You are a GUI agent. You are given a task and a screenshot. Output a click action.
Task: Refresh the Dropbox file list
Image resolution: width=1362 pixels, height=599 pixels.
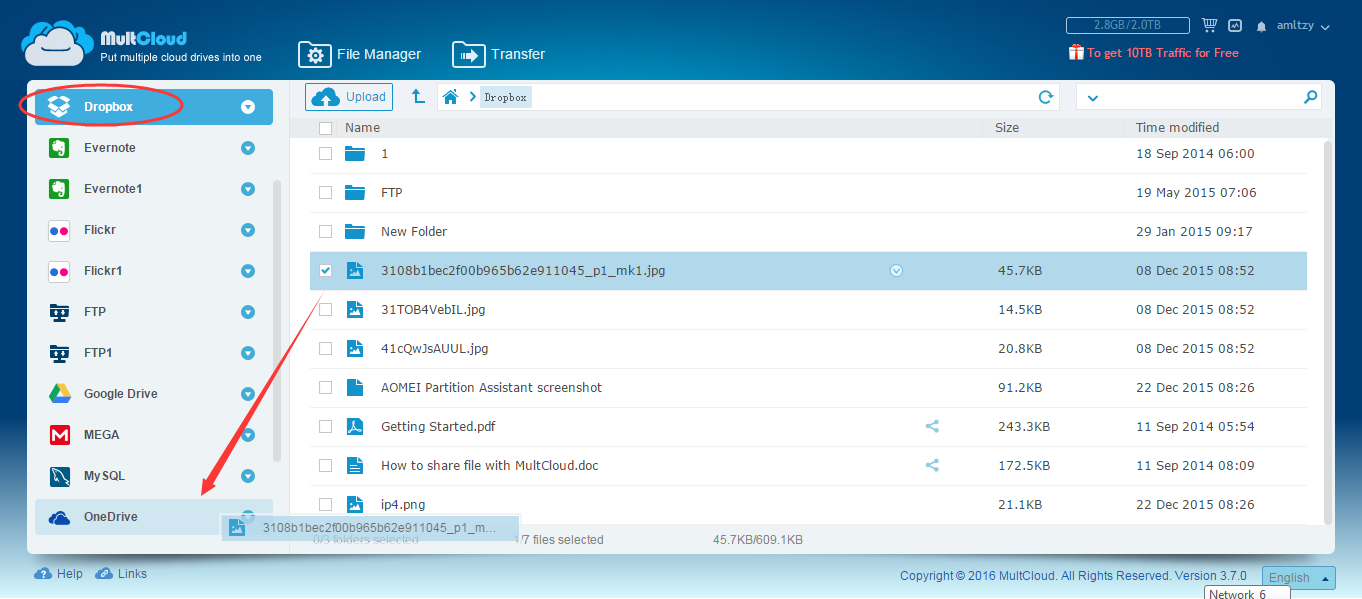point(1046,97)
